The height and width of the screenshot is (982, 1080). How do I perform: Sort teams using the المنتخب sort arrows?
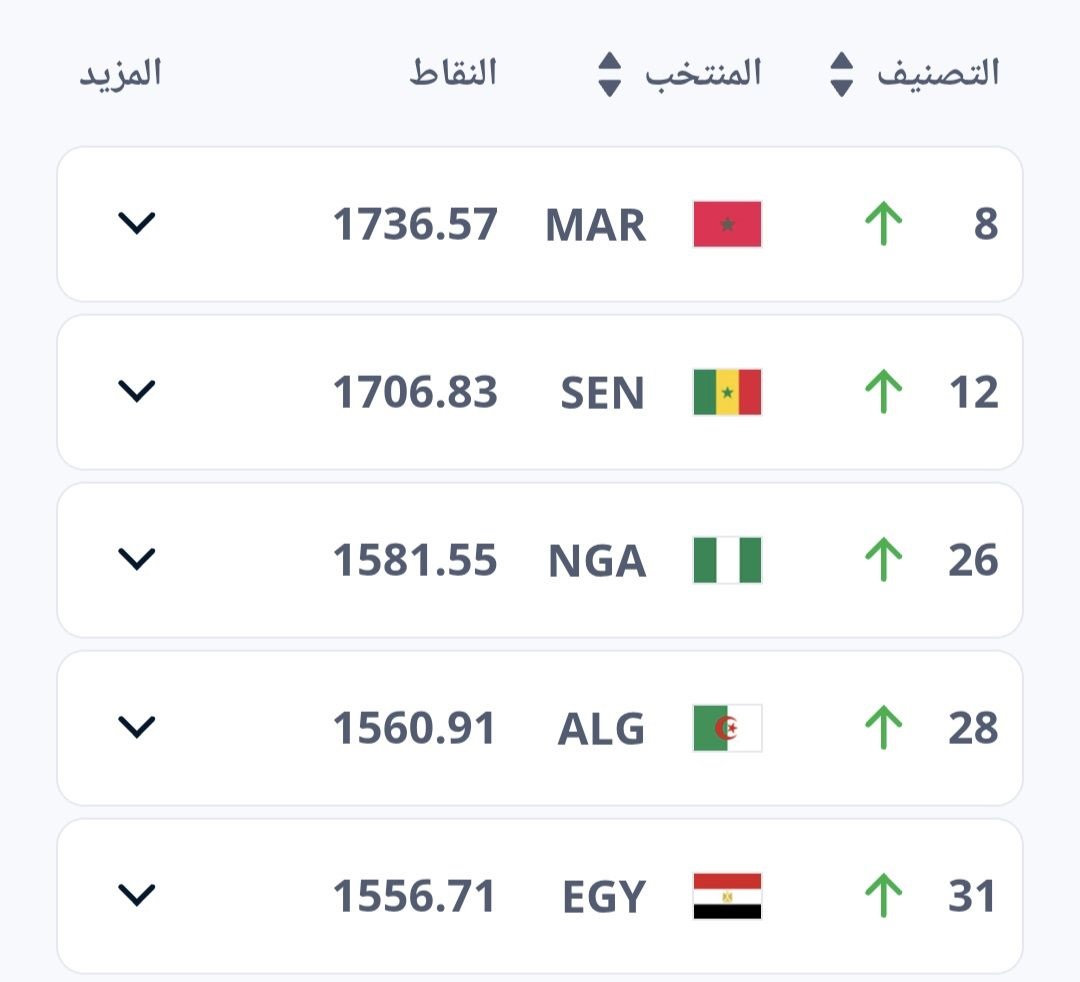point(609,75)
